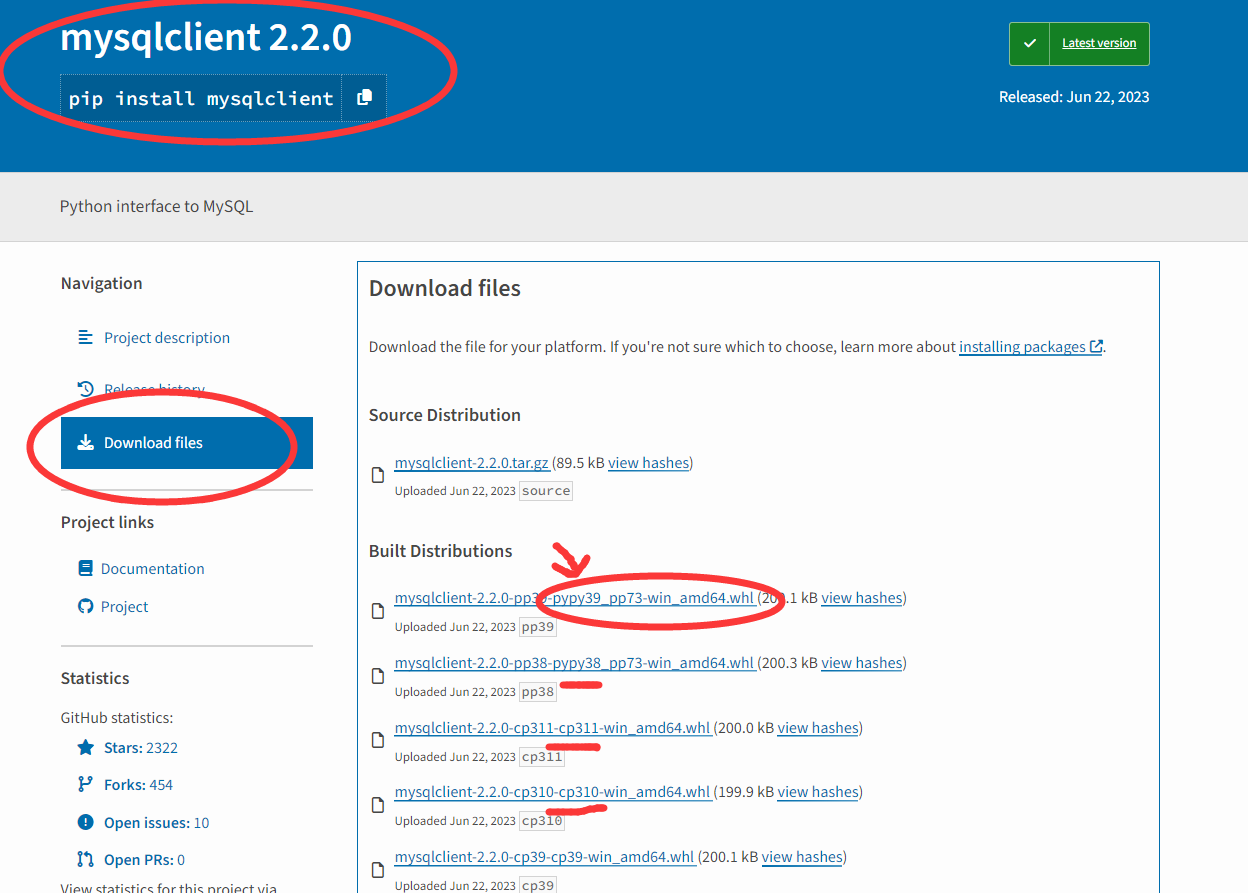The width and height of the screenshot is (1248, 893).
Task: Click the star icon beside Stars count
Action: click(85, 747)
